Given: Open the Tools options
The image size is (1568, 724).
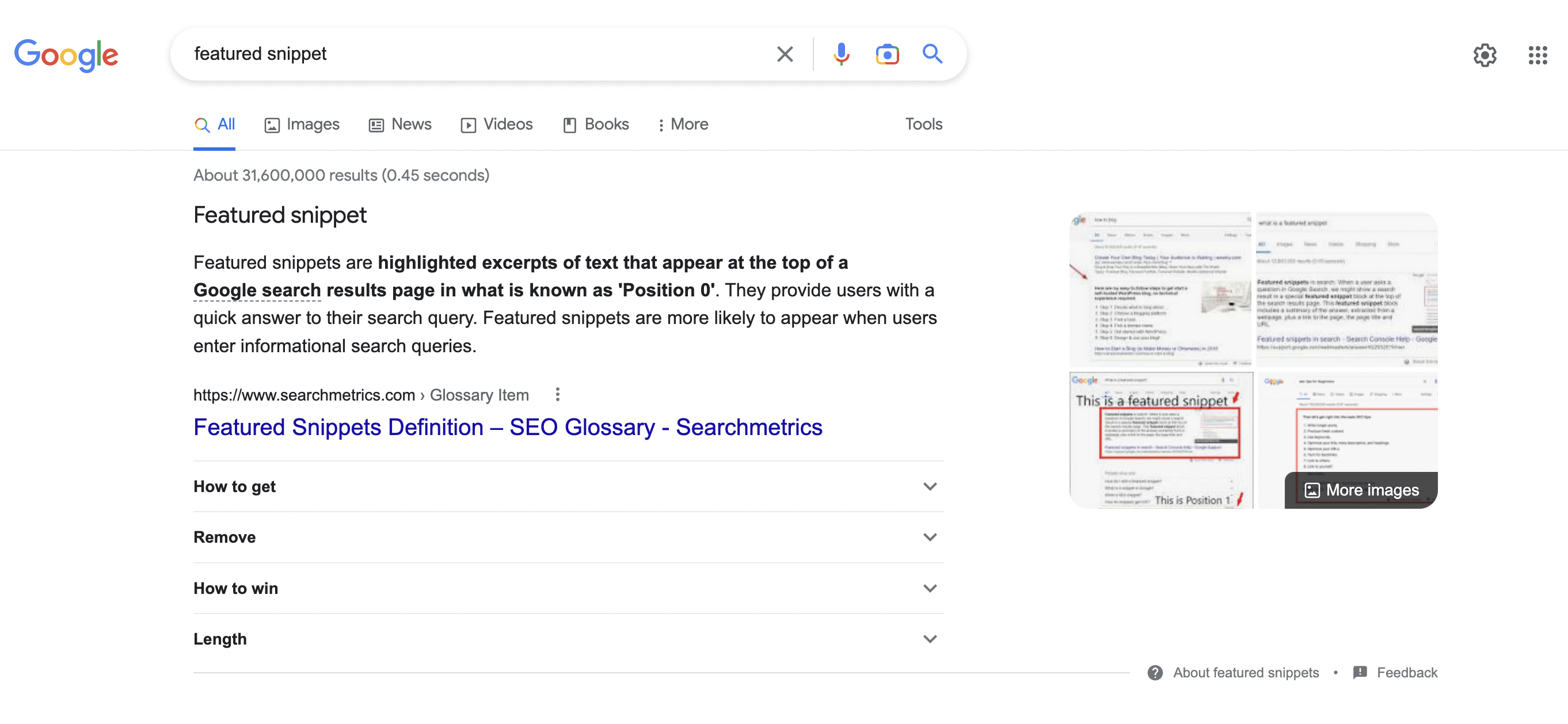Looking at the screenshot, I should tap(923, 124).
